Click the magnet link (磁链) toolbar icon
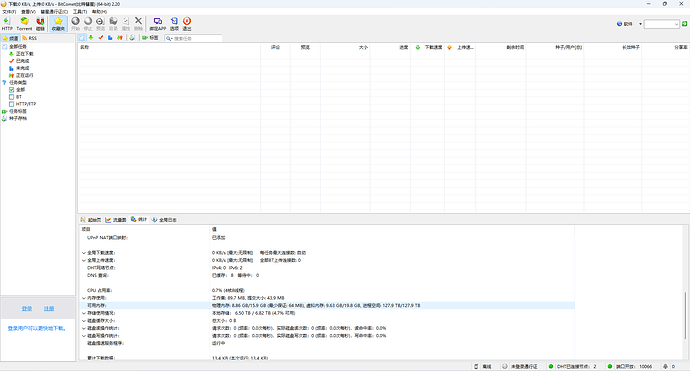Image resolution: width=690 pixels, height=371 pixels. (x=40, y=24)
